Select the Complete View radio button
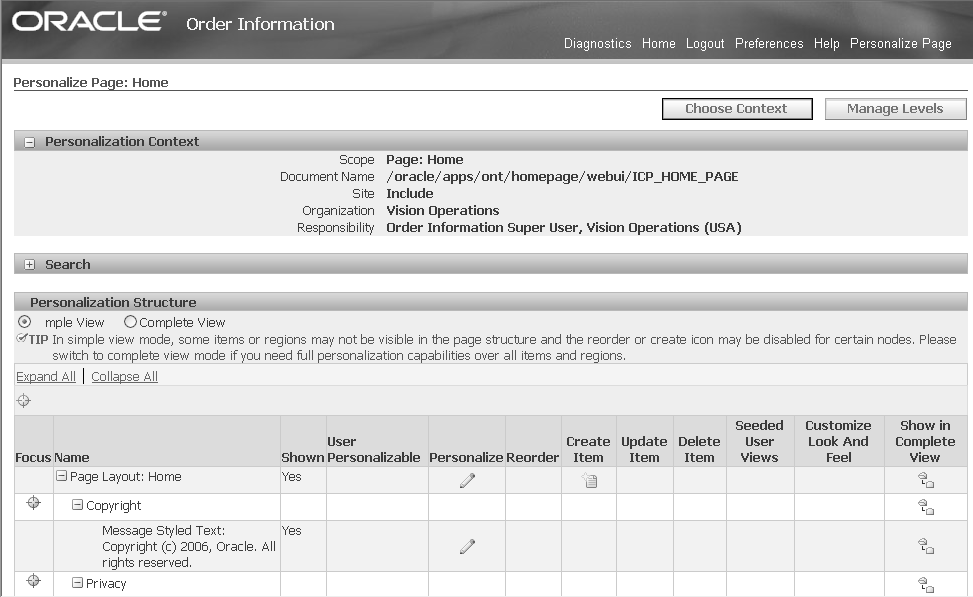Viewport: 973px width, 597px height. pyautogui.click(x=130, y=321)
